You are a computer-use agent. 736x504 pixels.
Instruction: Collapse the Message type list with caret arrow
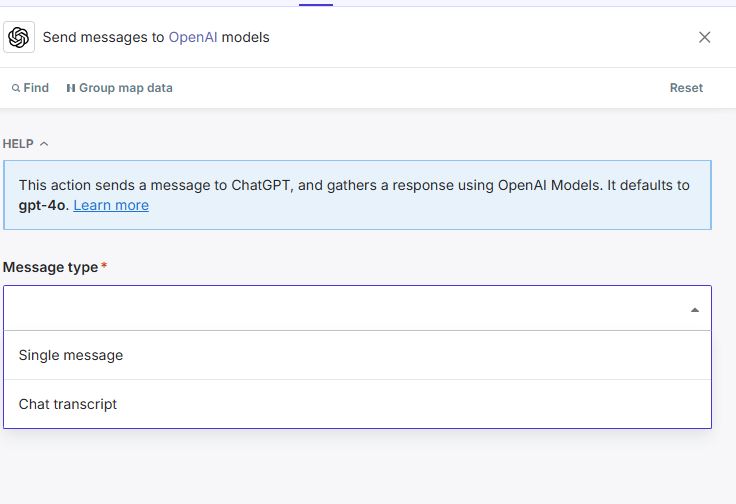(695, 310)
